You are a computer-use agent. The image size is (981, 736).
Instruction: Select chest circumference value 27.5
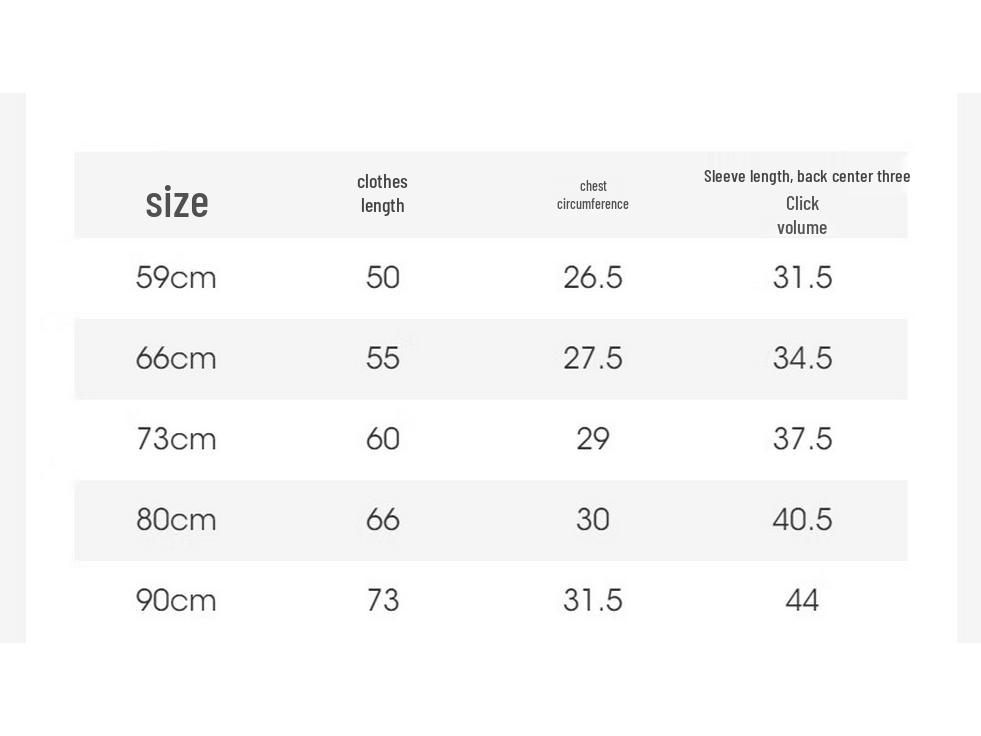(592, 358)
